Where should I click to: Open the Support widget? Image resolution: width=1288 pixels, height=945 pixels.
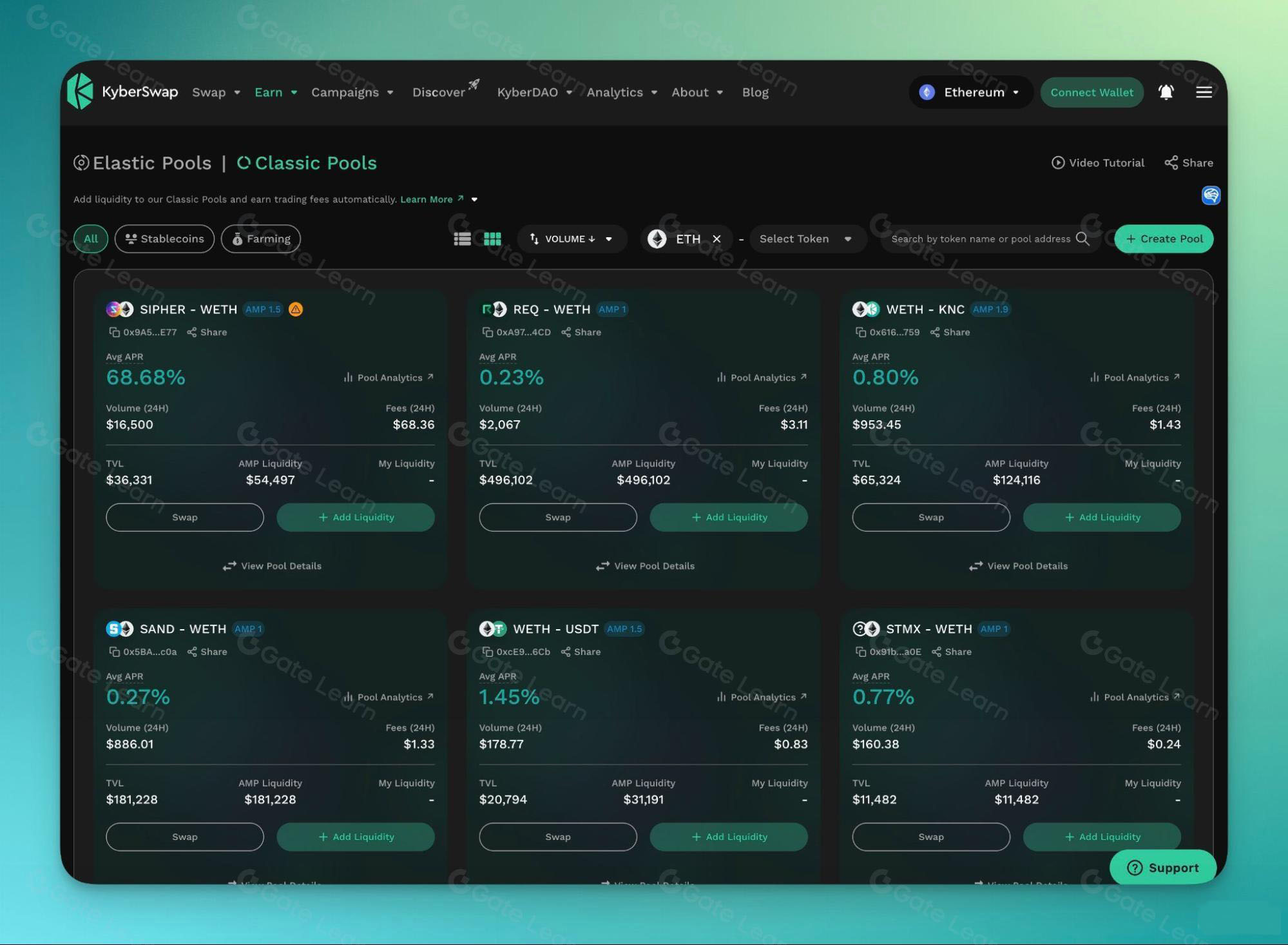pyautogui.click(x=1163, y=868)
